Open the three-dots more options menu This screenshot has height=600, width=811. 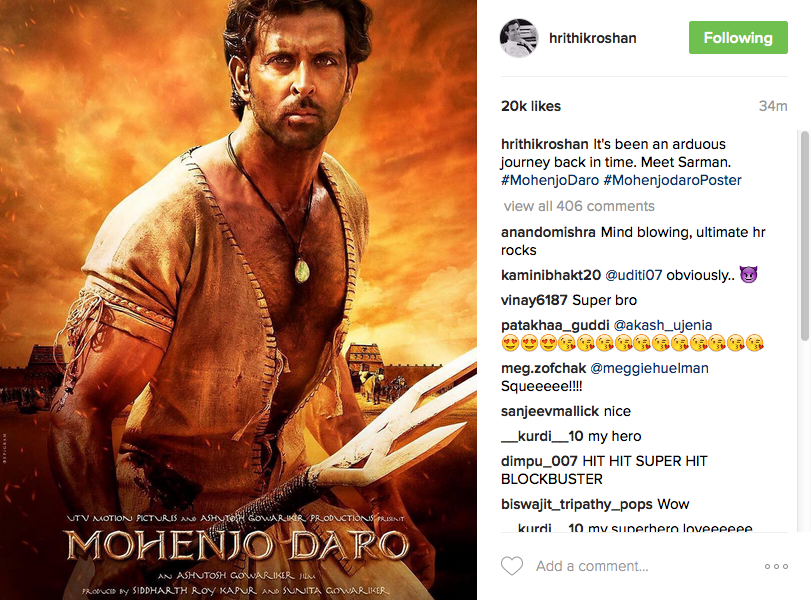point(776,566)
